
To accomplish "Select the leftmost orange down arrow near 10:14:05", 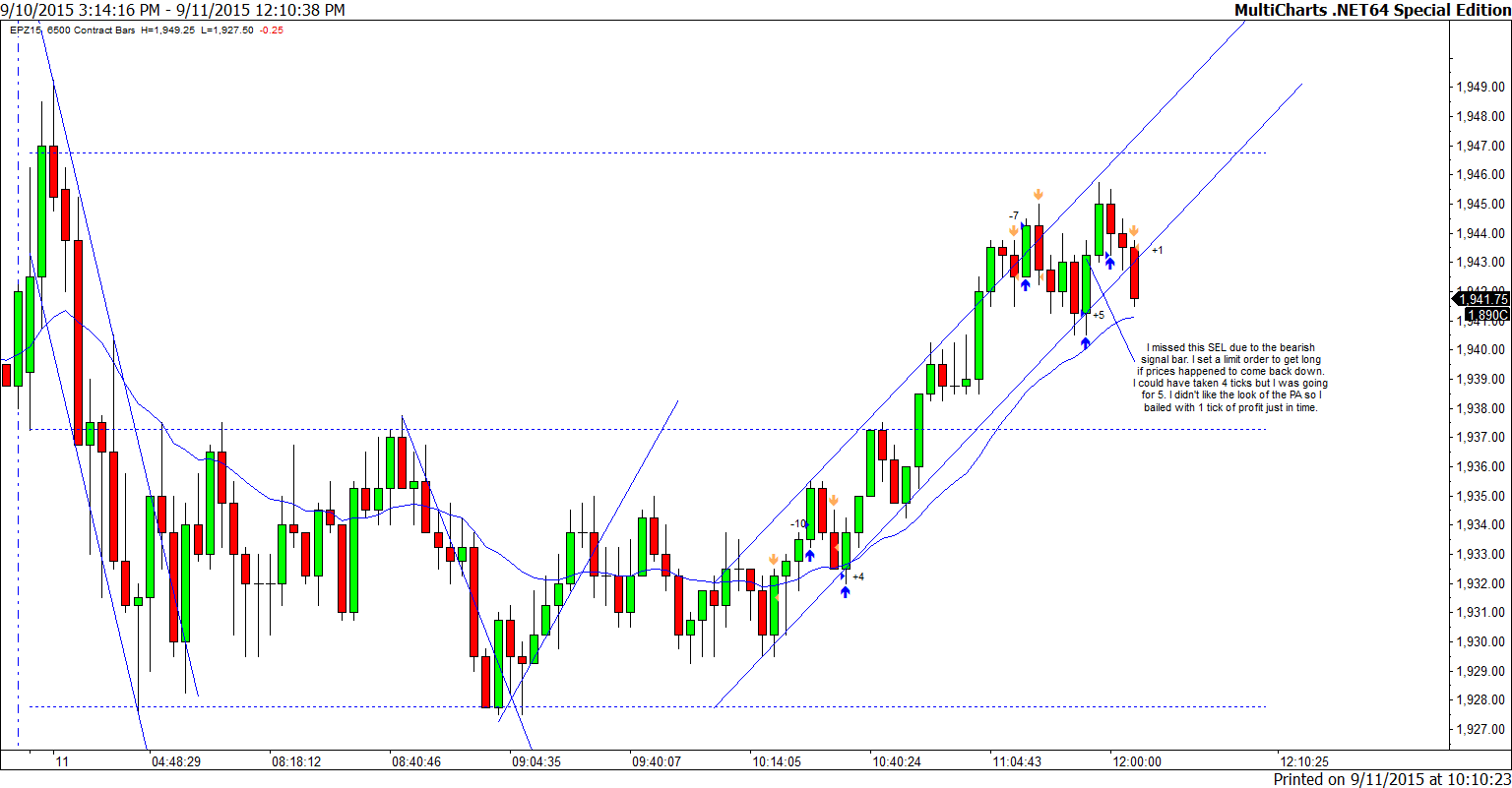I will [773, 560].
